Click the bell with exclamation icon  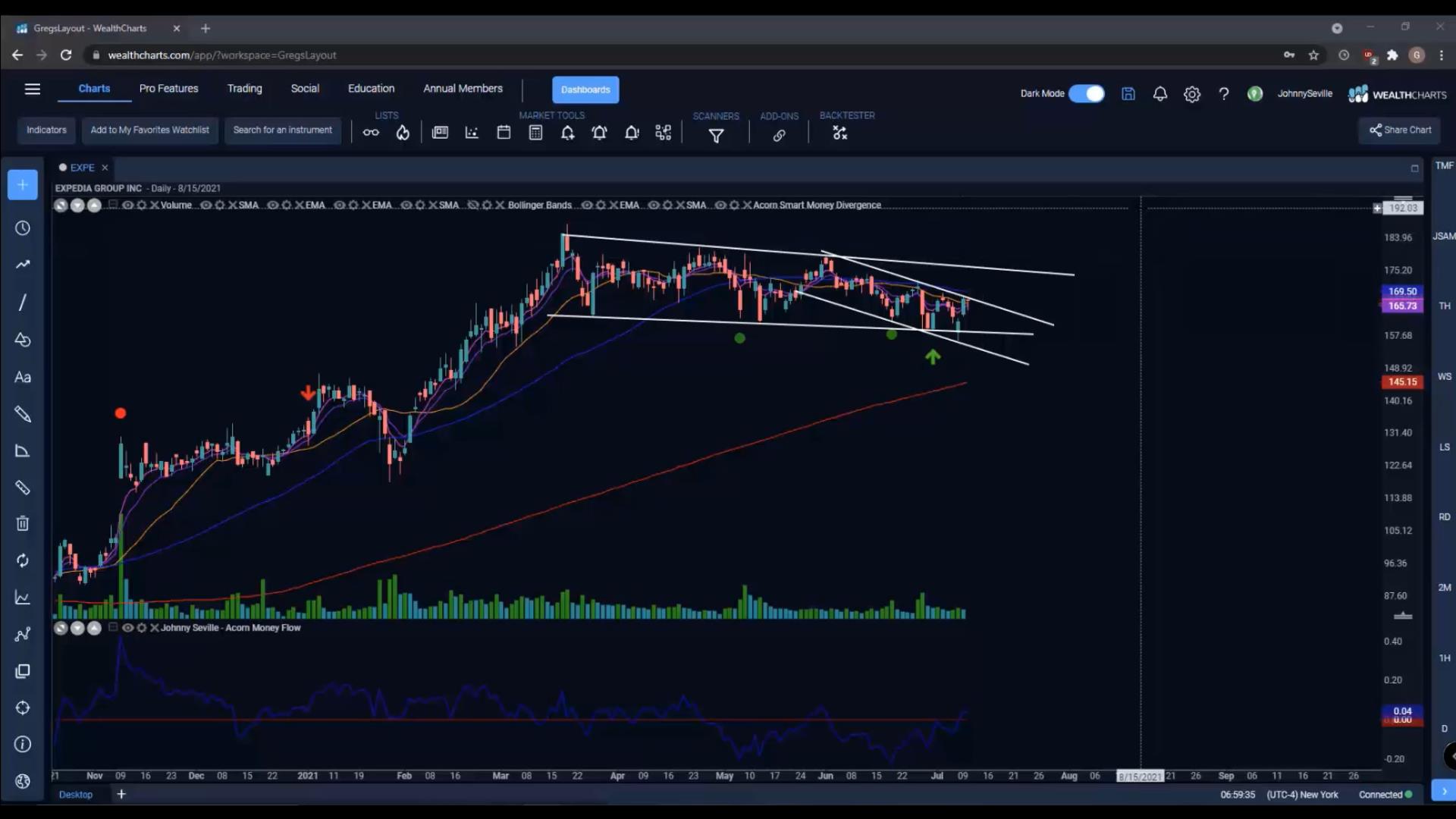pyautogui.click(x=632, y=133)
